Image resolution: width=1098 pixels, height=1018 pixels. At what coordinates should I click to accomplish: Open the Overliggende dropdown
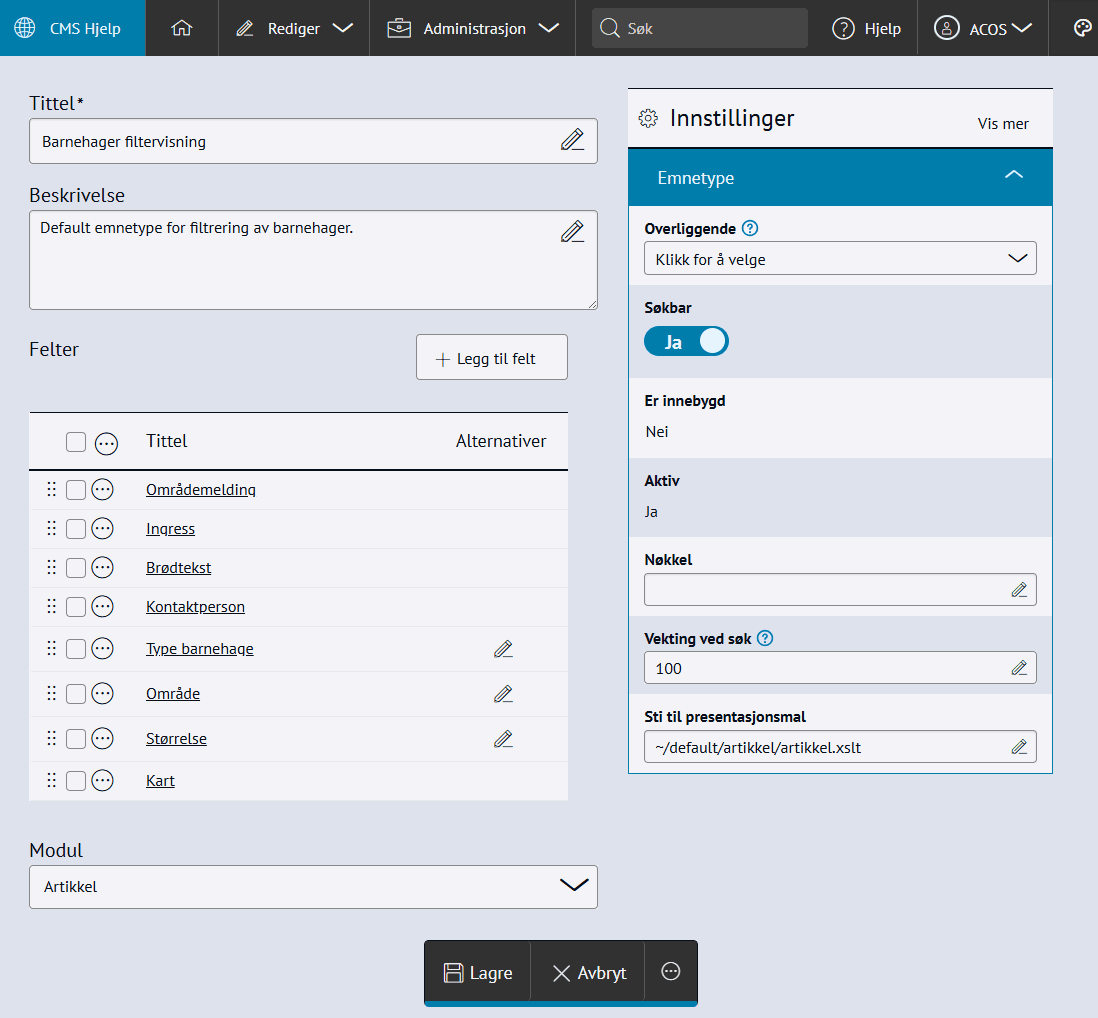840,259
